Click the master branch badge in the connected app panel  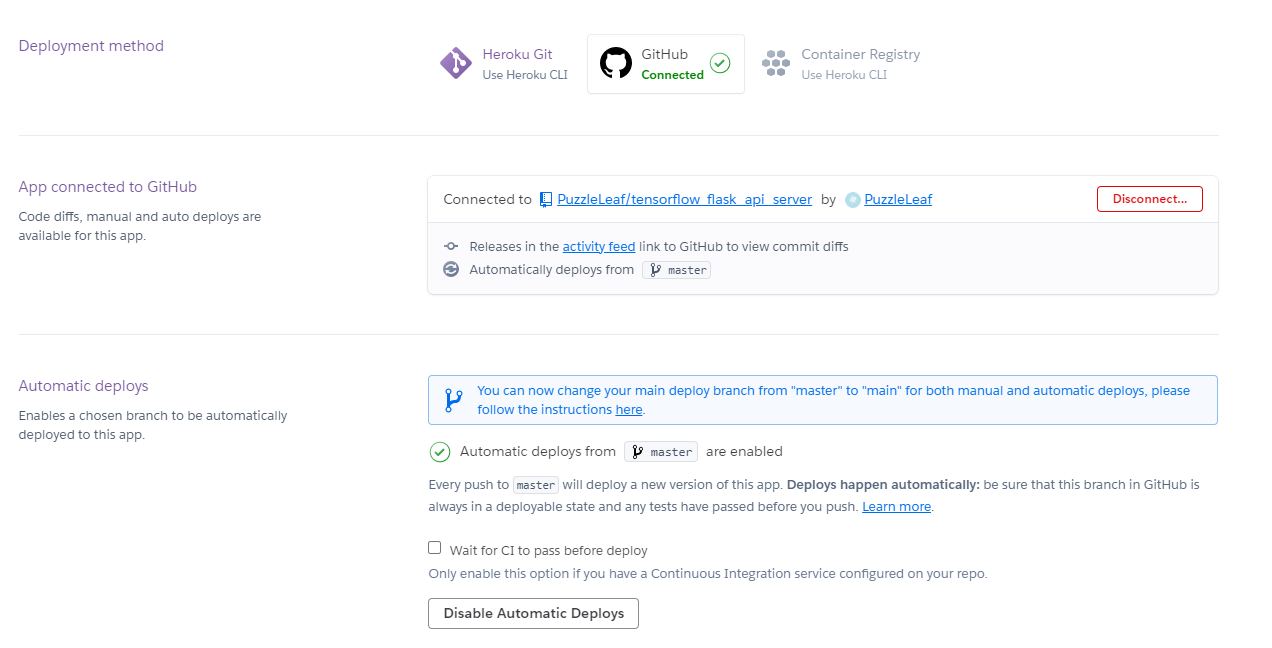pos(677,270)
